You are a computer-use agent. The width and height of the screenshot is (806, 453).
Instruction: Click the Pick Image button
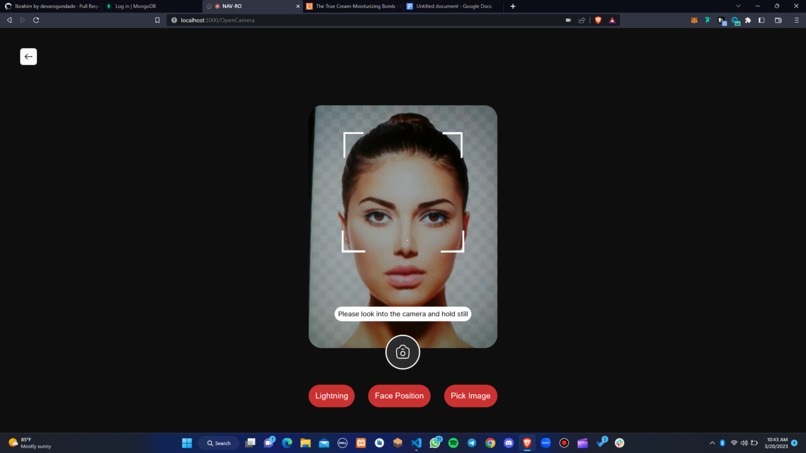tap(470, 396)
